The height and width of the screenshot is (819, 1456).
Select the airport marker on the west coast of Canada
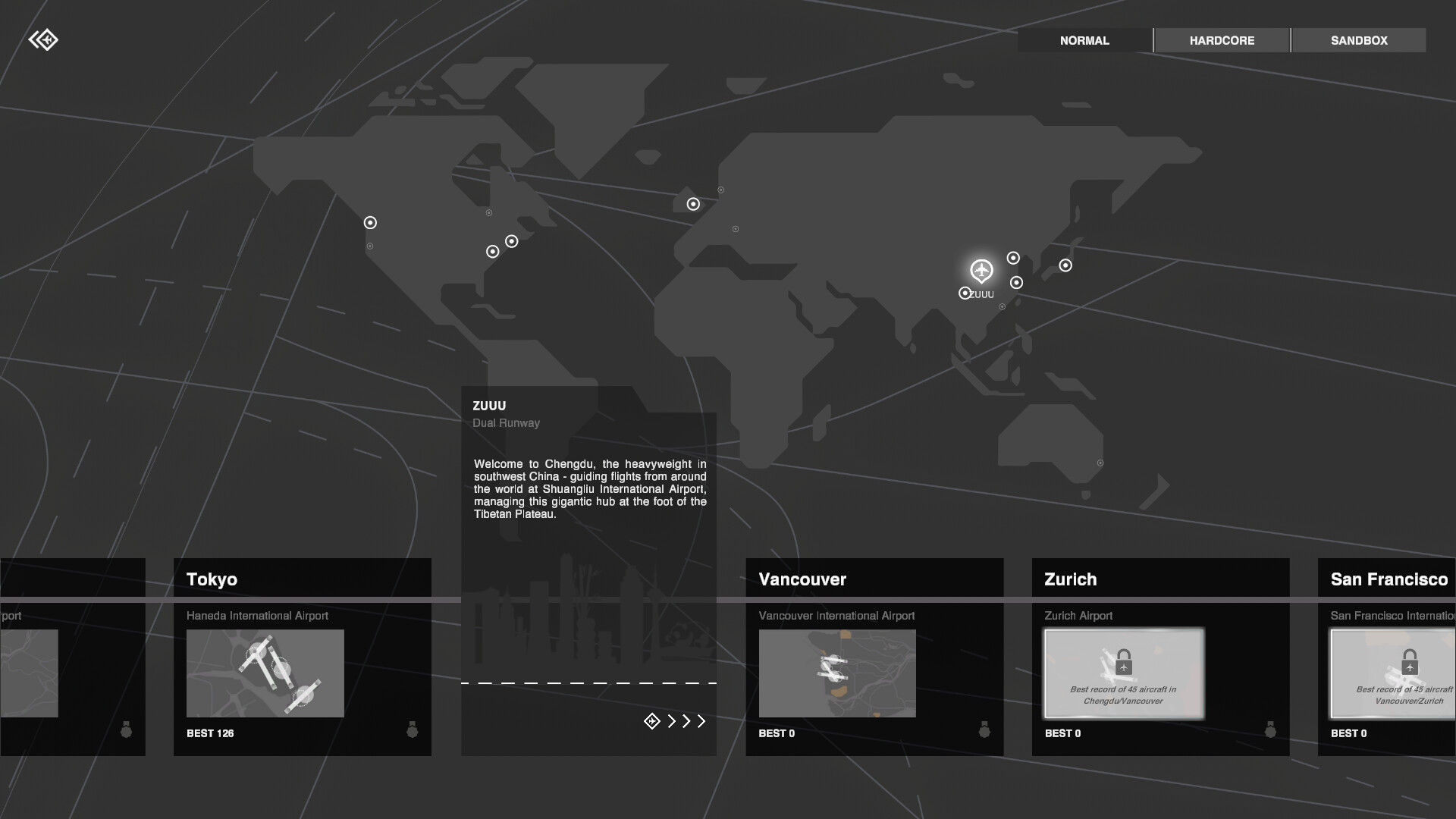370,222
